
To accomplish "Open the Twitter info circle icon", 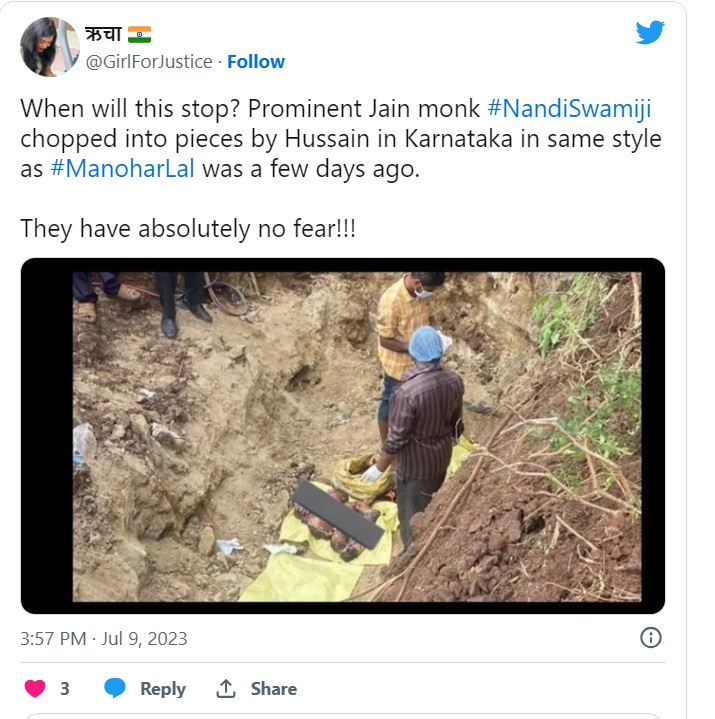I will pyautogui.click(x=650, y=637).
